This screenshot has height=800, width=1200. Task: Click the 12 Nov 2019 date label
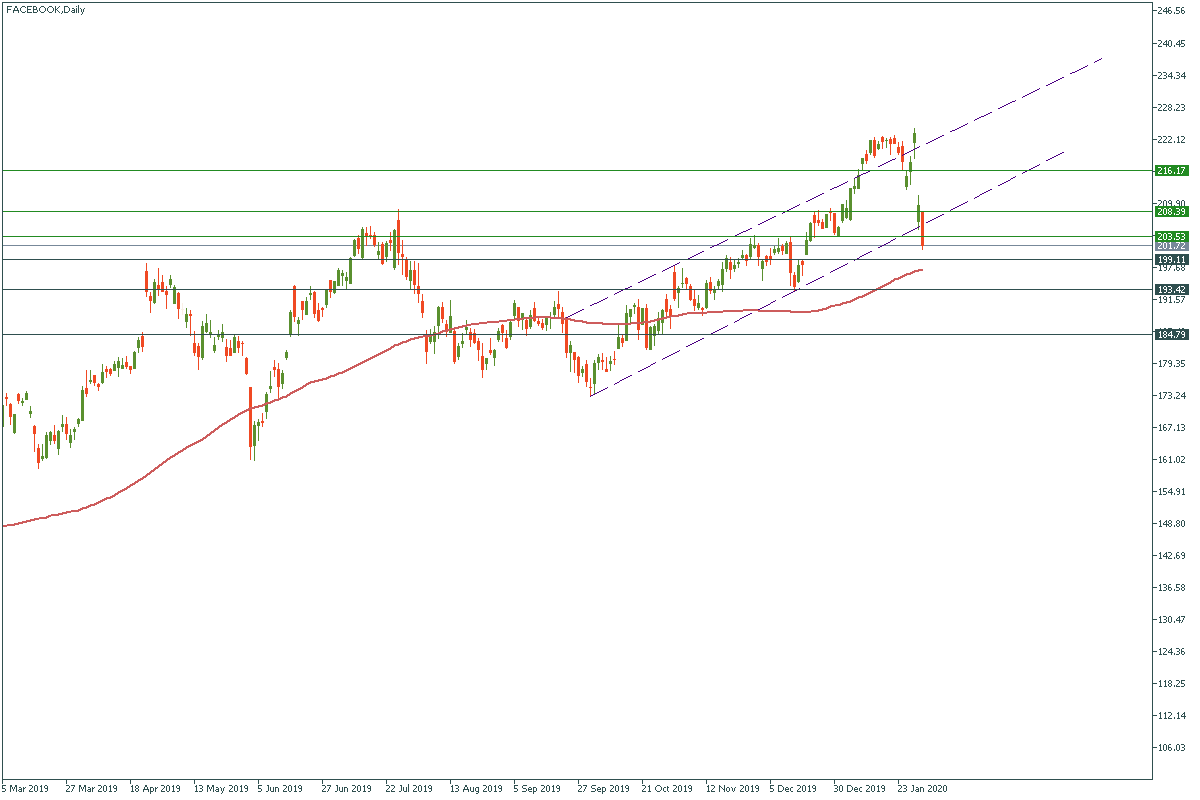point(732,788)
